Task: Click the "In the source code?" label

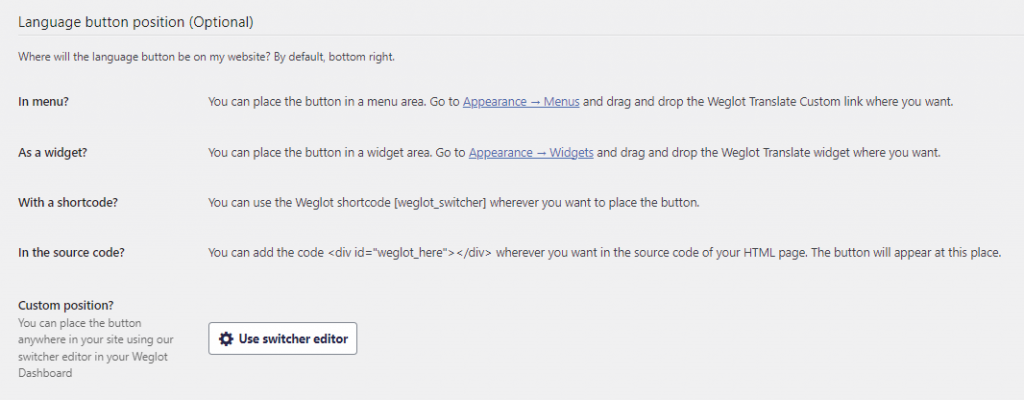Action: coord(74,252)
